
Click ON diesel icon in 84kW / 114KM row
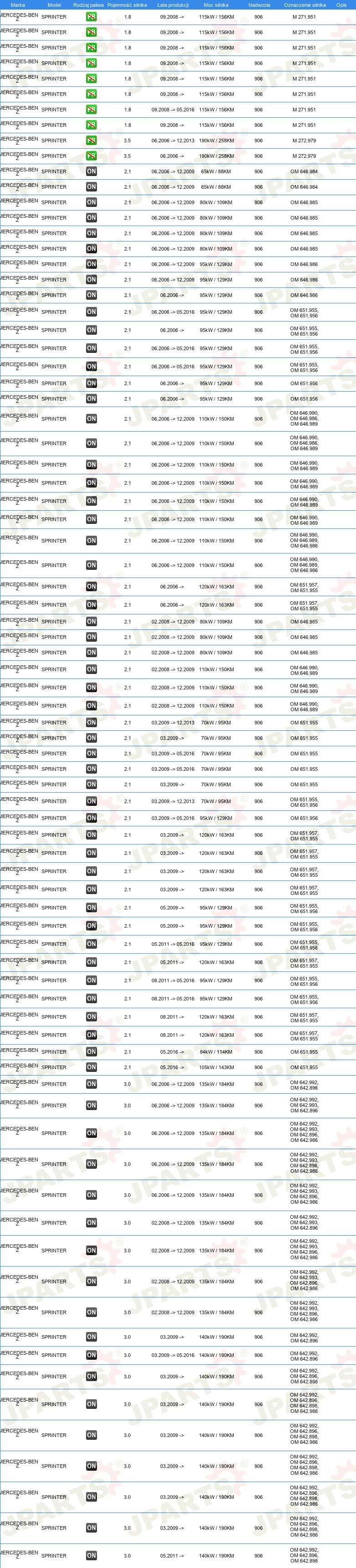click(x=92, y=1052)
